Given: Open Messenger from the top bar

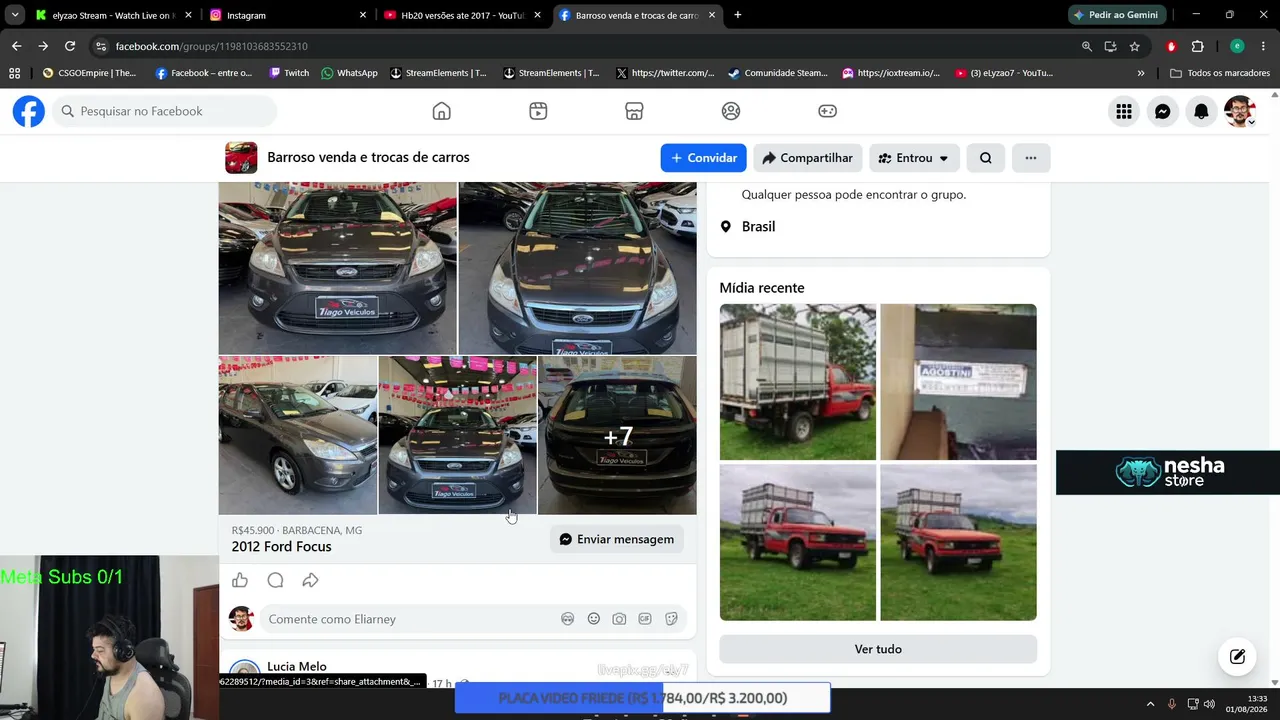Looking at the screenshot, I should (x=1163, y=112).
